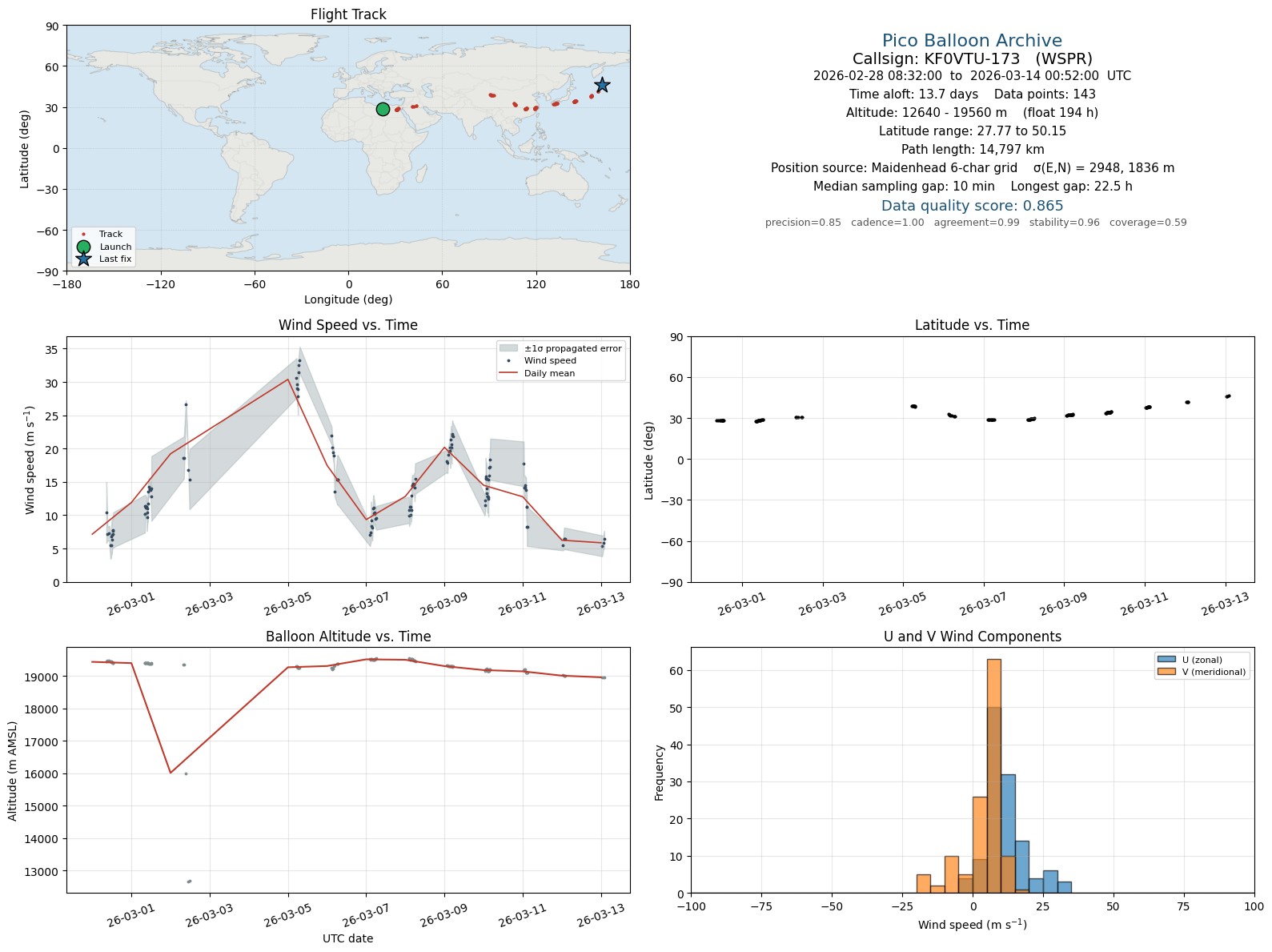
Task: Click the 'Path length: 14,797 km' line
Action: 972,150
